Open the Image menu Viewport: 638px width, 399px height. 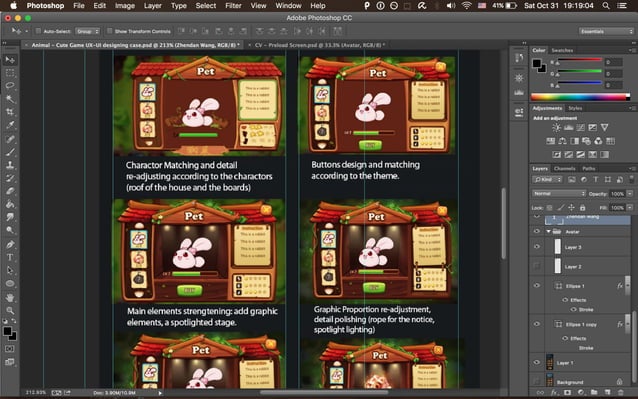[x=125, y=6]
